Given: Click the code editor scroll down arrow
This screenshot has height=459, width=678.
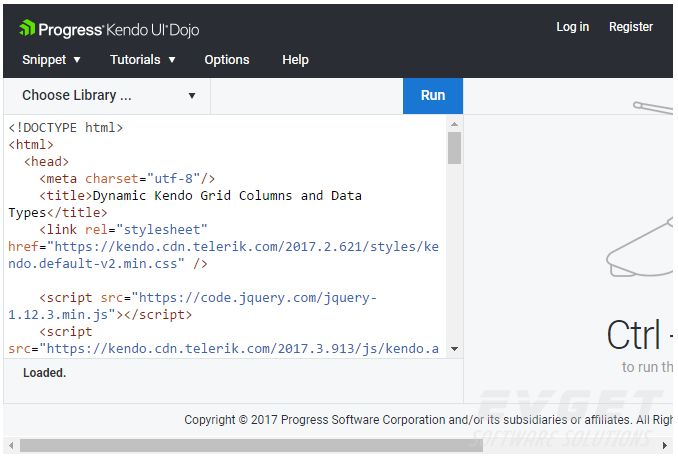Looking at the screenshot, I should [x=454, y=349].
